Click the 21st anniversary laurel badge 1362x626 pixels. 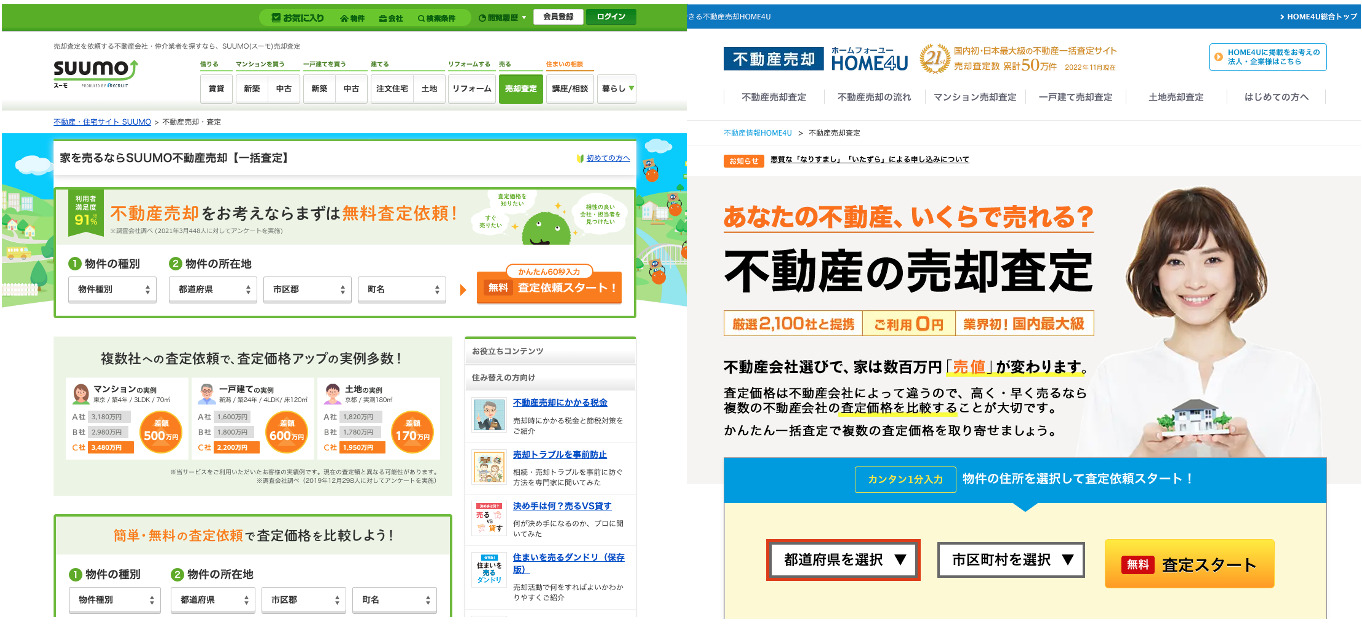[934, 59]
